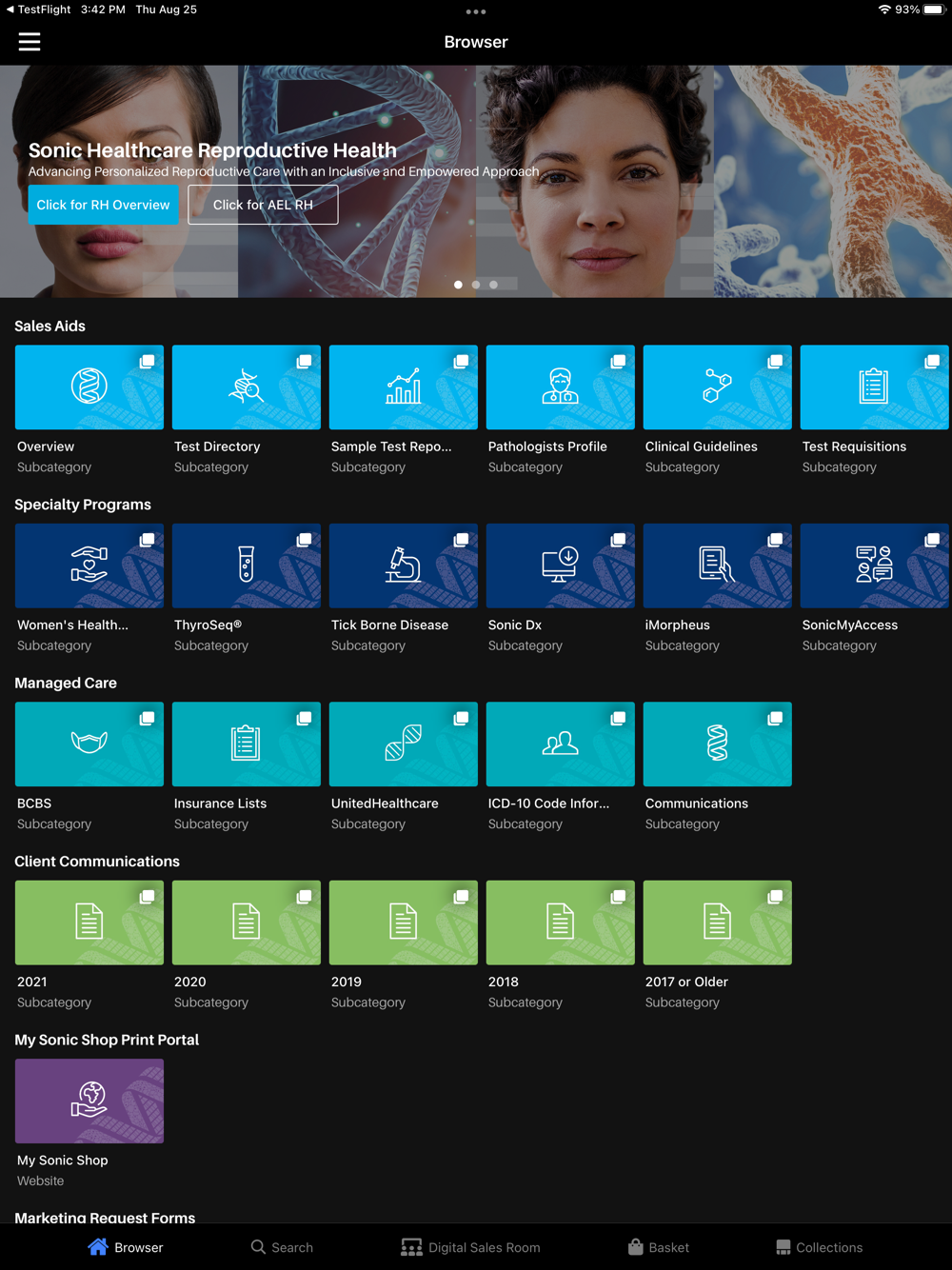Click the 'UnitedHealthcare' label text

click(x=385, y=804)
